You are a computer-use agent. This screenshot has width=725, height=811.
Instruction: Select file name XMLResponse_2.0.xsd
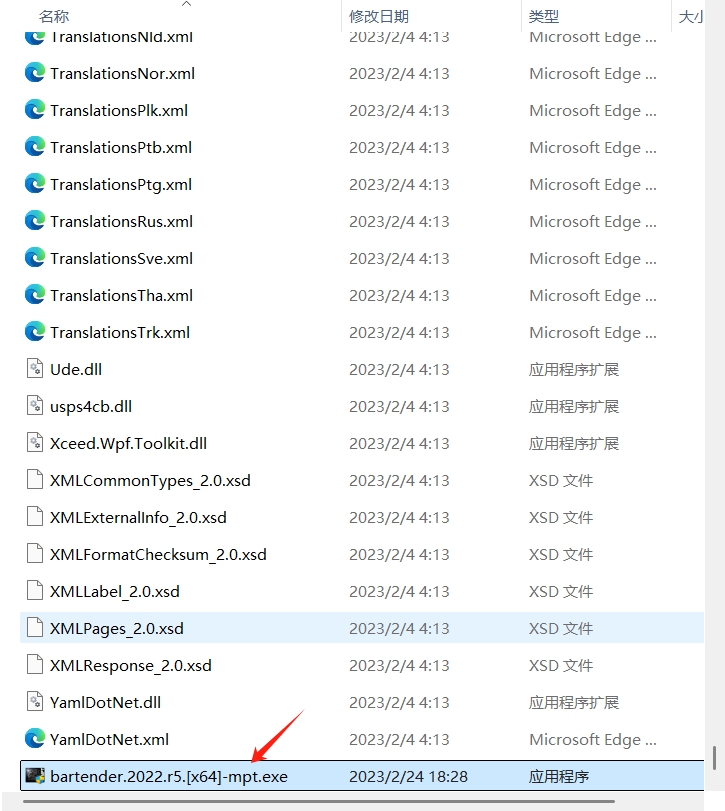(x=131, y=665)
